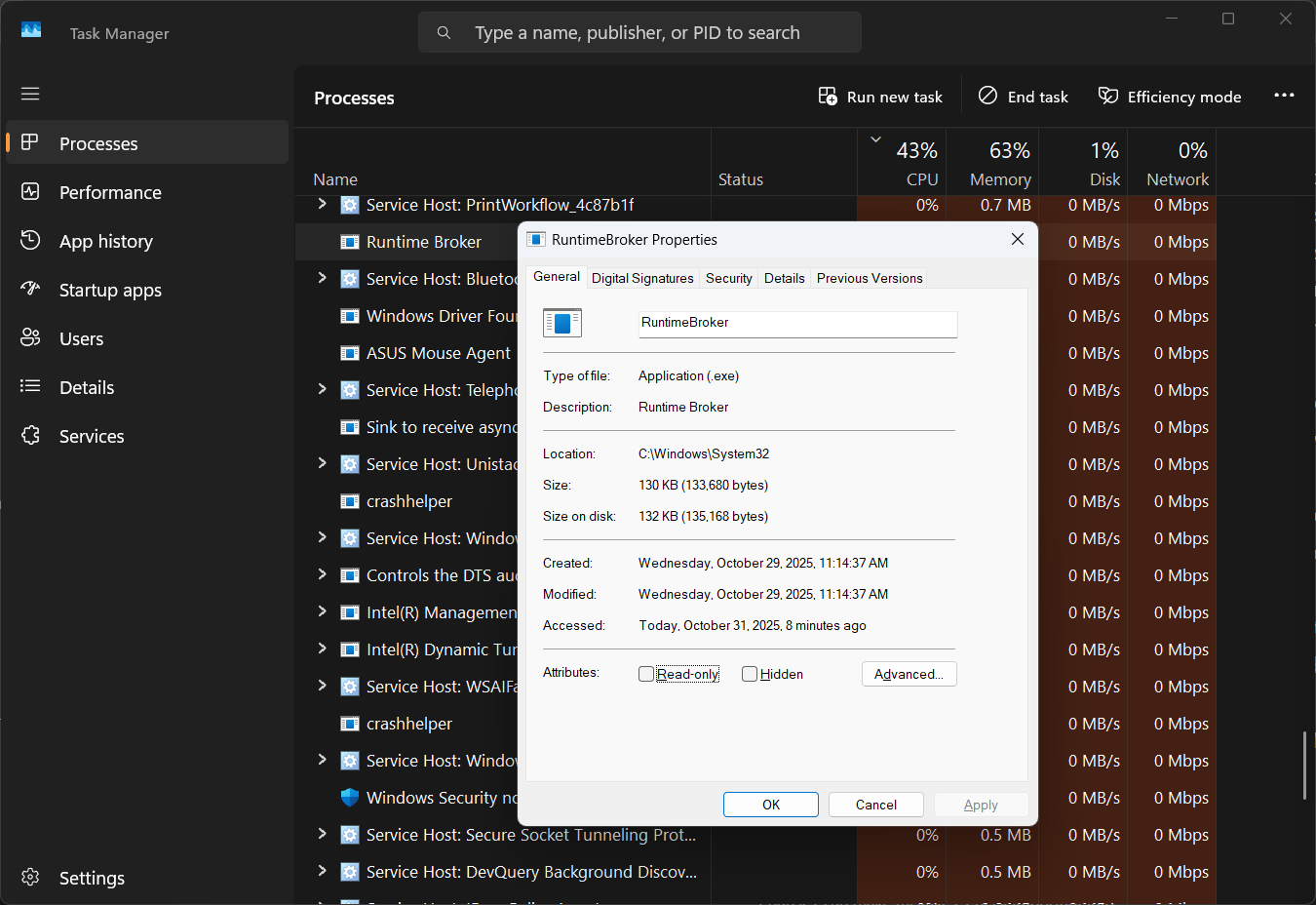Open the Users page icon
Image resolution: width=1316 pixels, height=905 pixels.
(x=30, y=338)
